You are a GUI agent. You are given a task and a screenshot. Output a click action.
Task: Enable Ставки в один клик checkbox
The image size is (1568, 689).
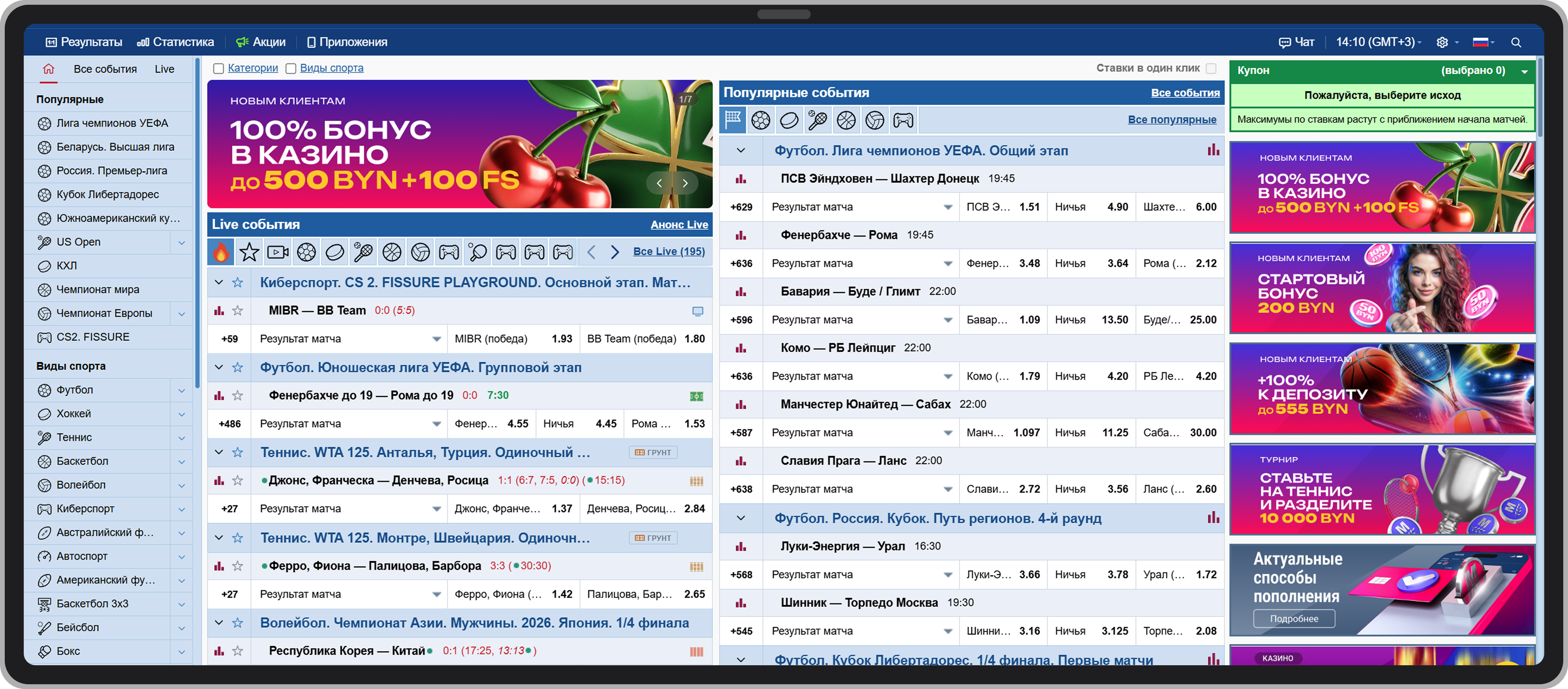tap(1211, 69)
